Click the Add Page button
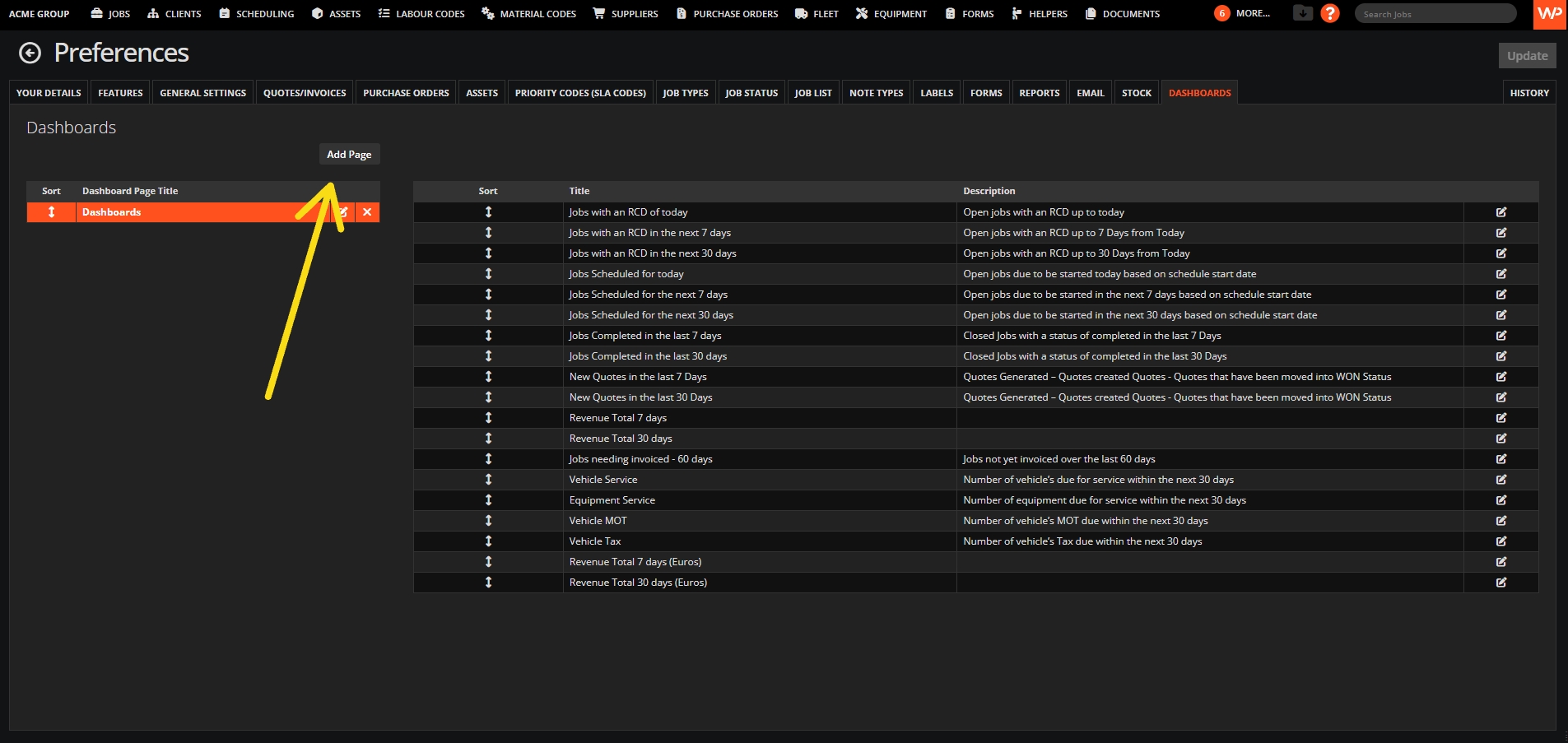Image resolution: width=1568 pixels, height=743 pixels. [x=349, y=155]
